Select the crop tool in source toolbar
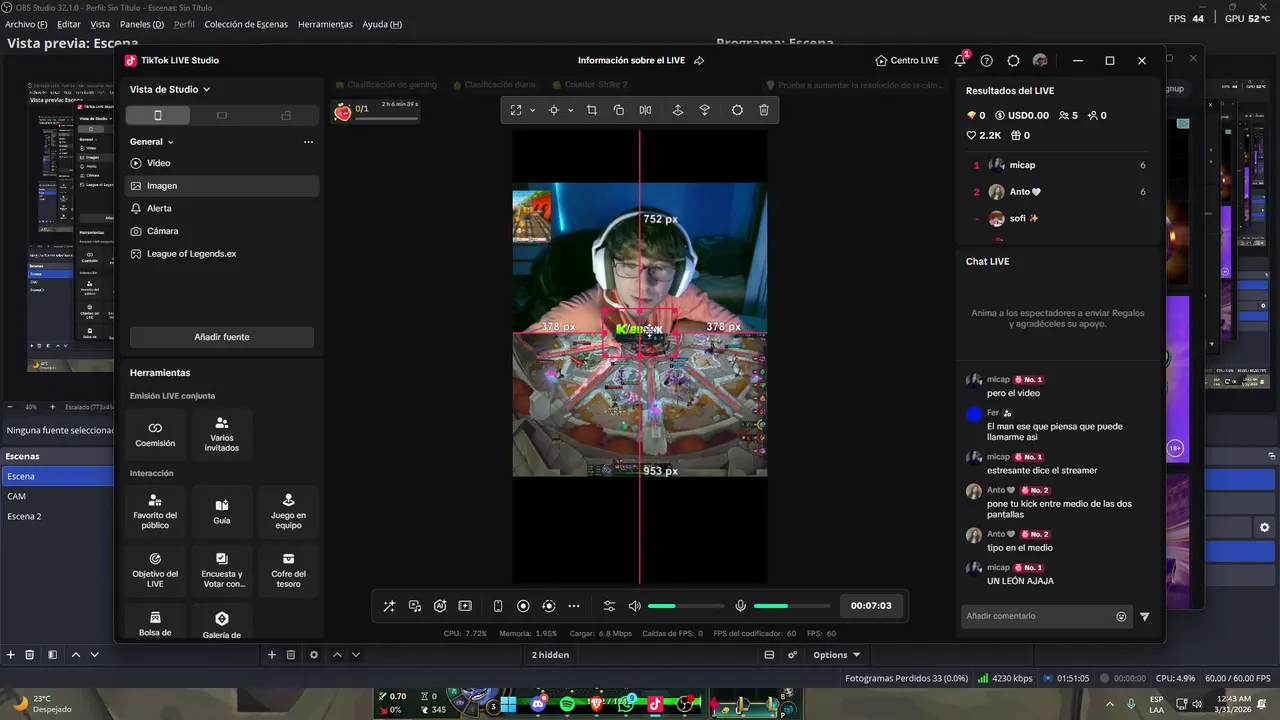This screenshot has height=720, width=1280. [592, 110]
